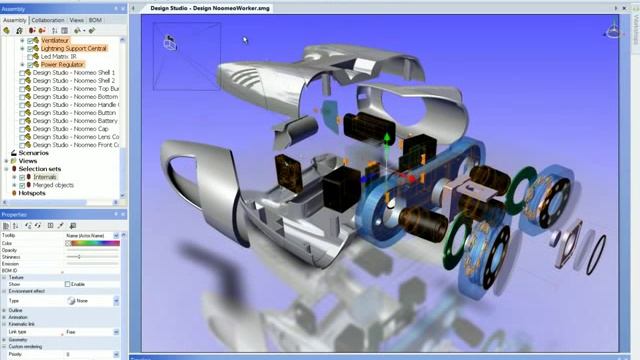Click the Scenarios node icon

tap(13, 153)
